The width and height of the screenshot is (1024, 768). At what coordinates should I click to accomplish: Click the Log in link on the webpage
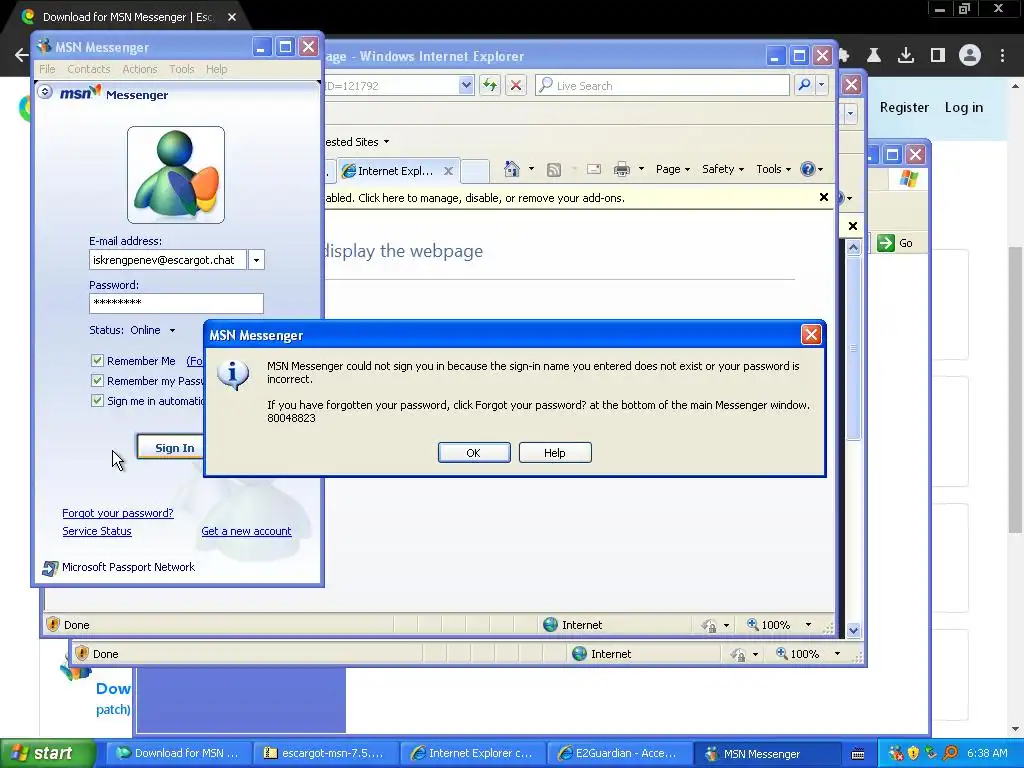pyautogui.click(x=964, y=107)
